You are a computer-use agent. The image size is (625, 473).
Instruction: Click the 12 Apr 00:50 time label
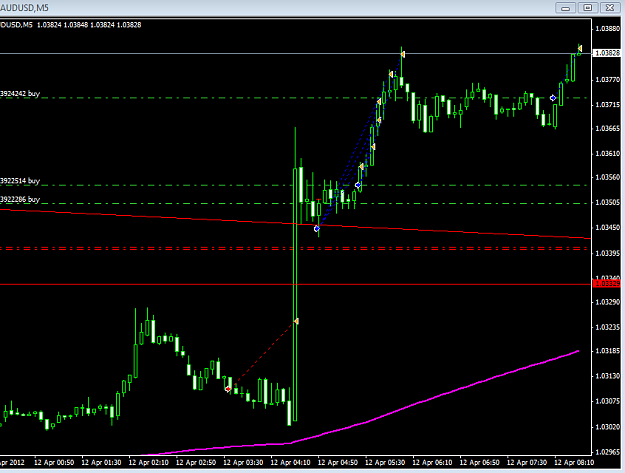coord(54,463)
